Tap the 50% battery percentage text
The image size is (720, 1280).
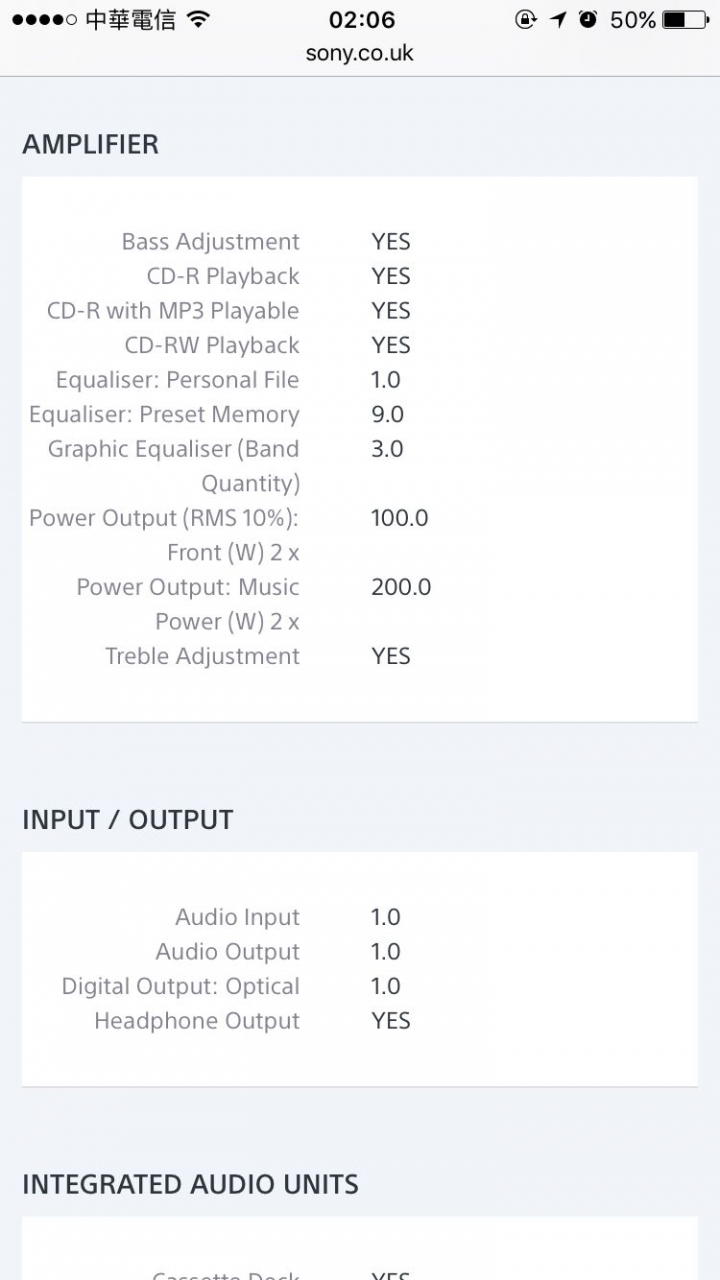pos(632,19)
